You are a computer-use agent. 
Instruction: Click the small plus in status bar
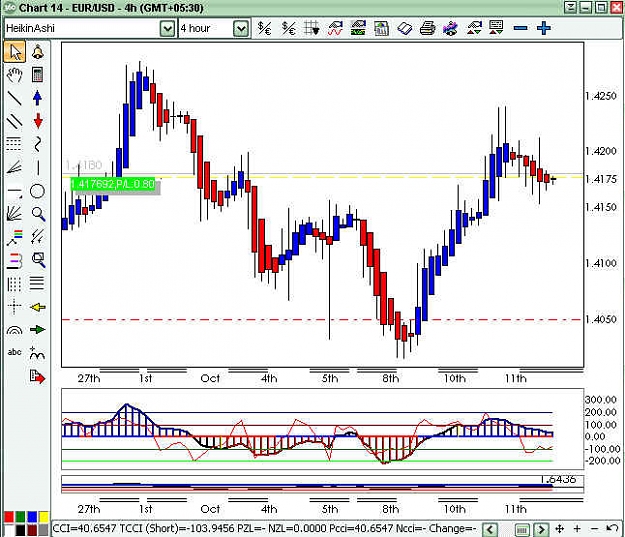tap(577, 529)
